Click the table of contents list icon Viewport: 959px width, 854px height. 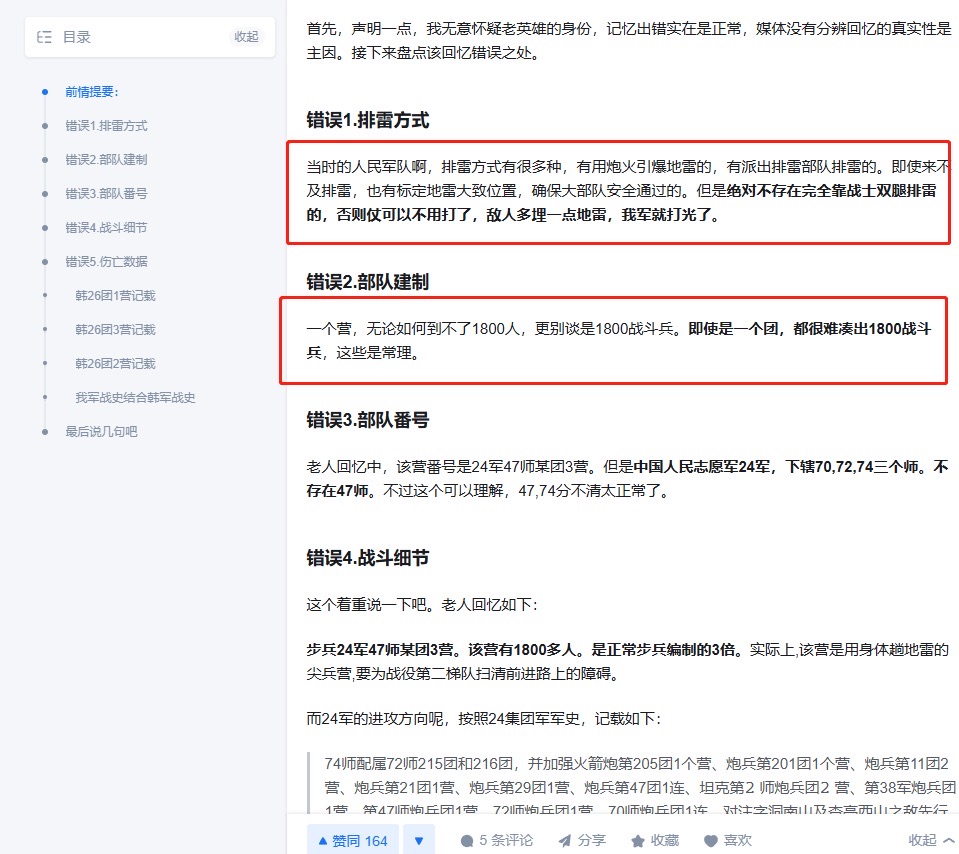coord(44,37)
